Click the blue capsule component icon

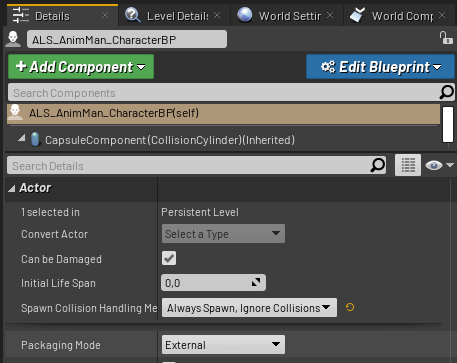point(35,140)
